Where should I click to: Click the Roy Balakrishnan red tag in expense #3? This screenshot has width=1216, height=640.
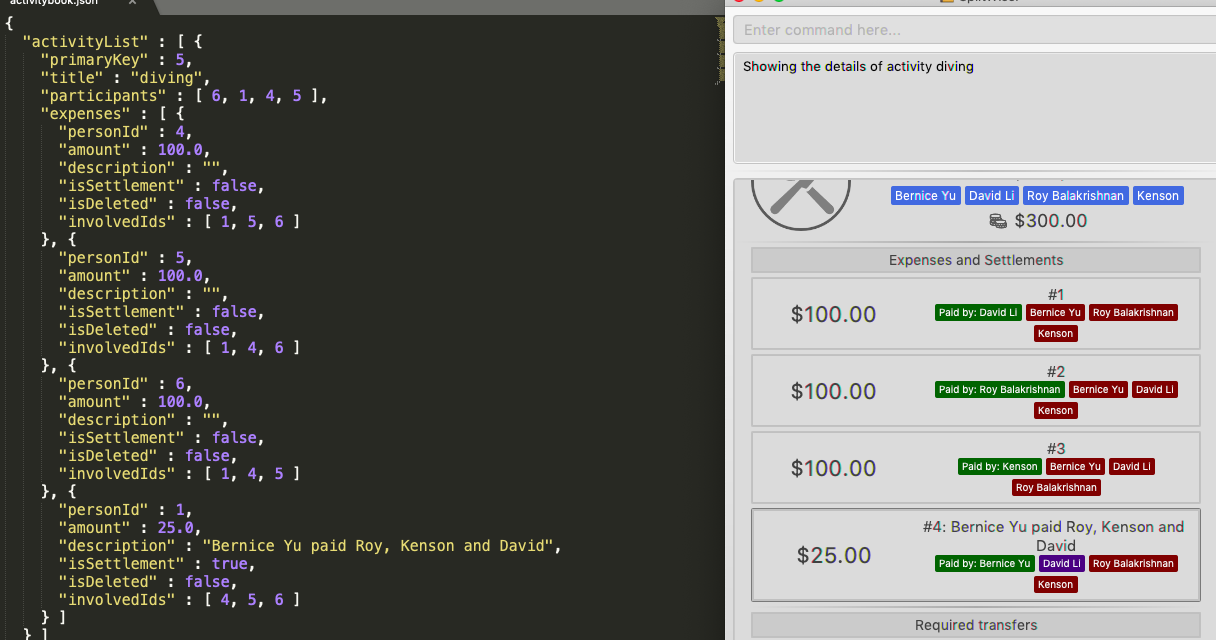pos(1056,488)
